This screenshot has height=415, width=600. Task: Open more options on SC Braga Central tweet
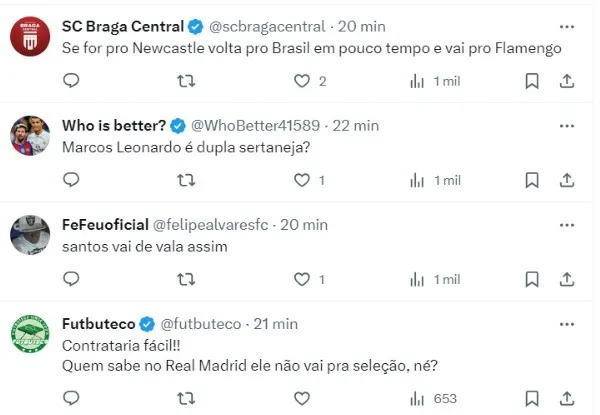click(x=567, y=26)
